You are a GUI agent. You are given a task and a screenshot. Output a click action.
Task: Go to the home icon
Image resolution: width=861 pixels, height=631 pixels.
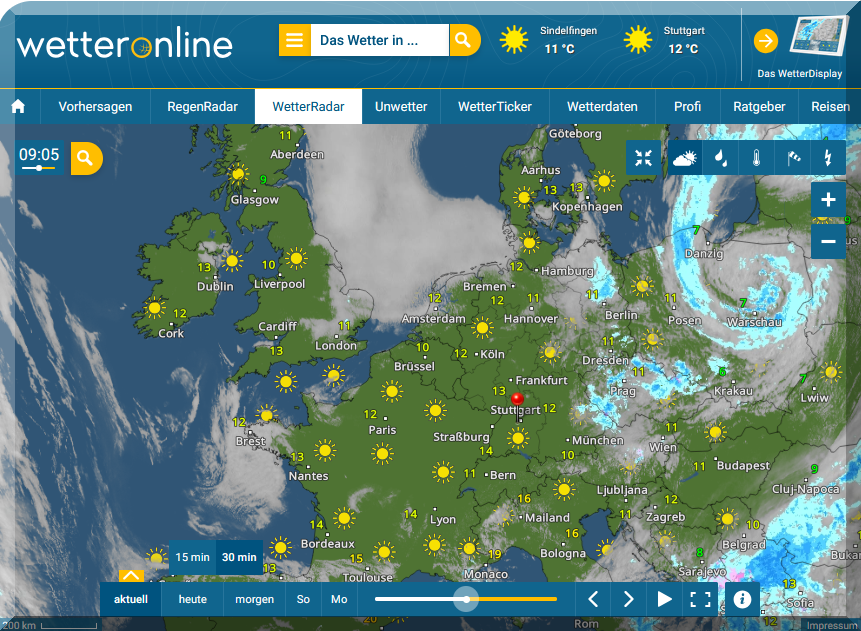pyautogui.click(x=18, y=107)
